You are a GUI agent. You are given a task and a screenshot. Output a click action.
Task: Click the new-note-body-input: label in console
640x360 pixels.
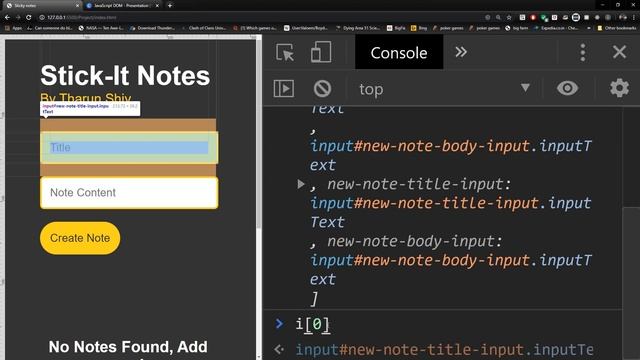(415, 241)
